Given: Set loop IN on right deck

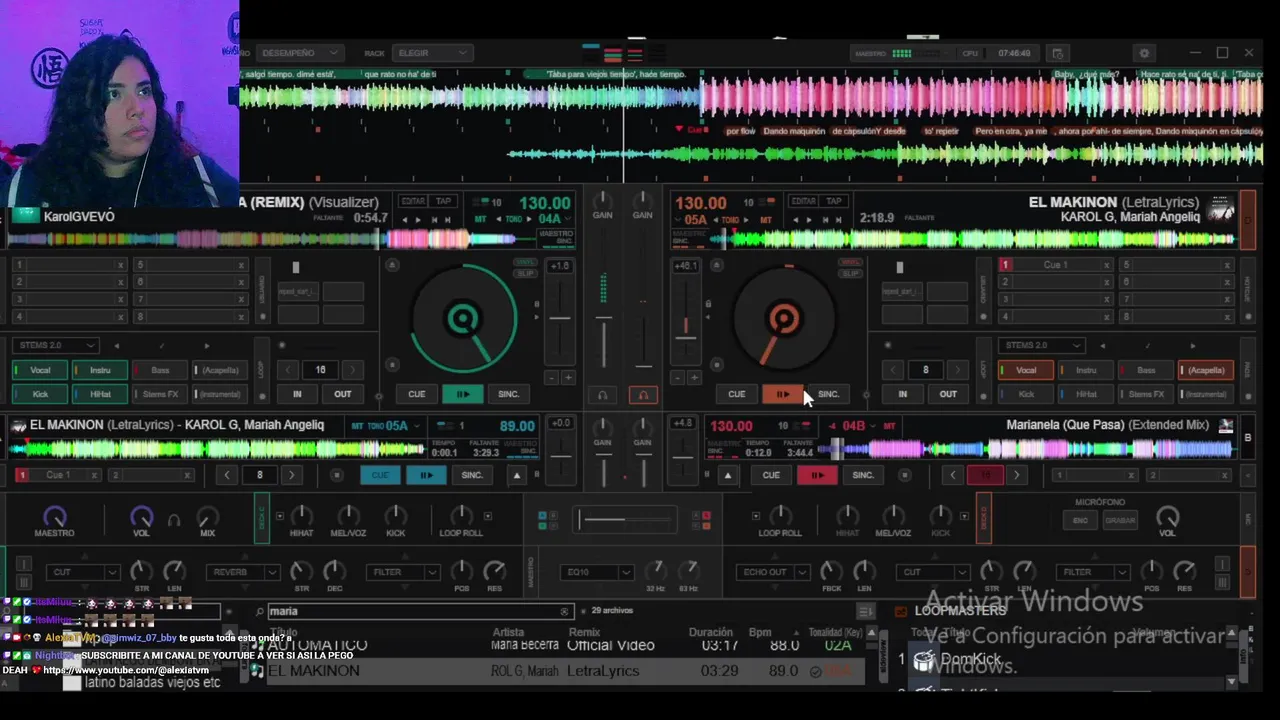Looking at the screenshot, I should pos(902,394).
